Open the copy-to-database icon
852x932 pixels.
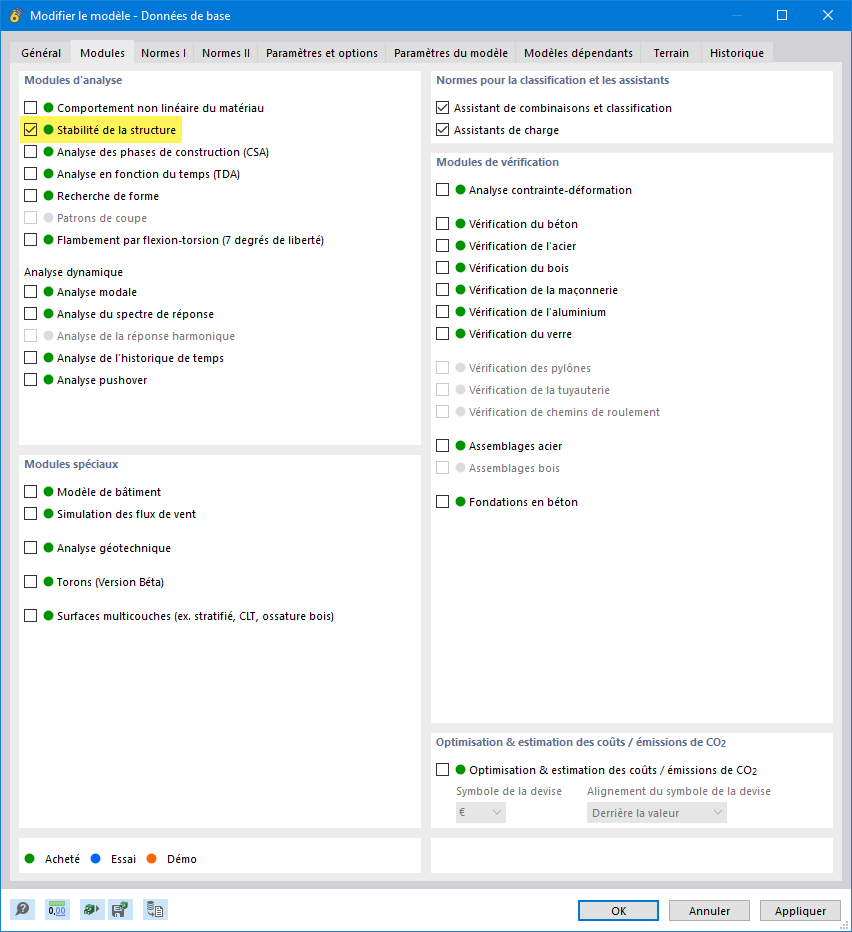(155, 909)
